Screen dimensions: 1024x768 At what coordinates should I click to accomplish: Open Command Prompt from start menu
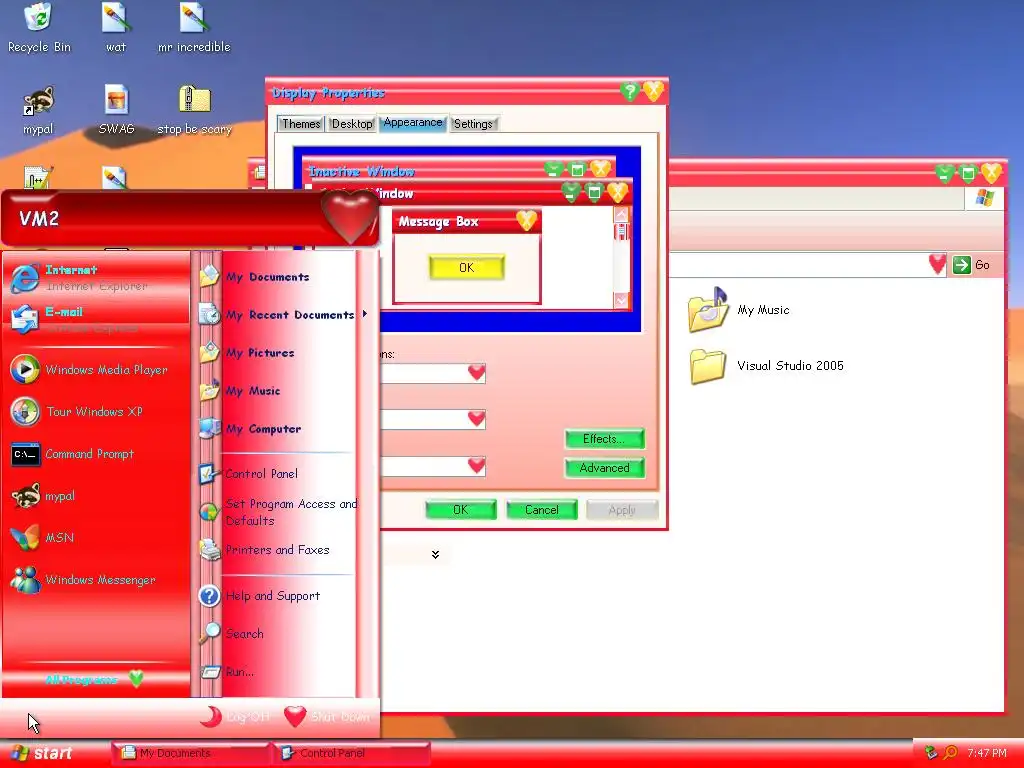[97, 454]
